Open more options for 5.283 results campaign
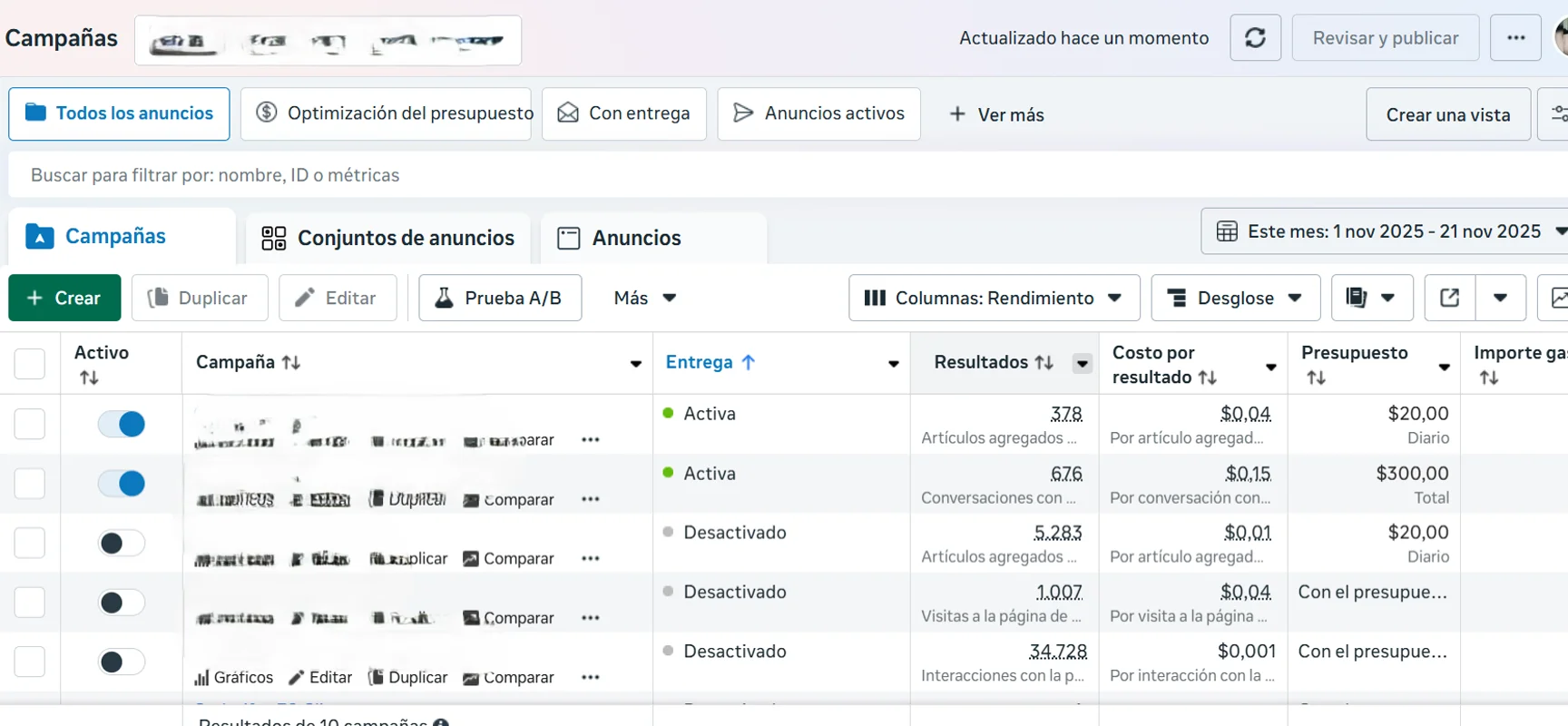This screenshot has height=726, width=1568. pos(591,558)
